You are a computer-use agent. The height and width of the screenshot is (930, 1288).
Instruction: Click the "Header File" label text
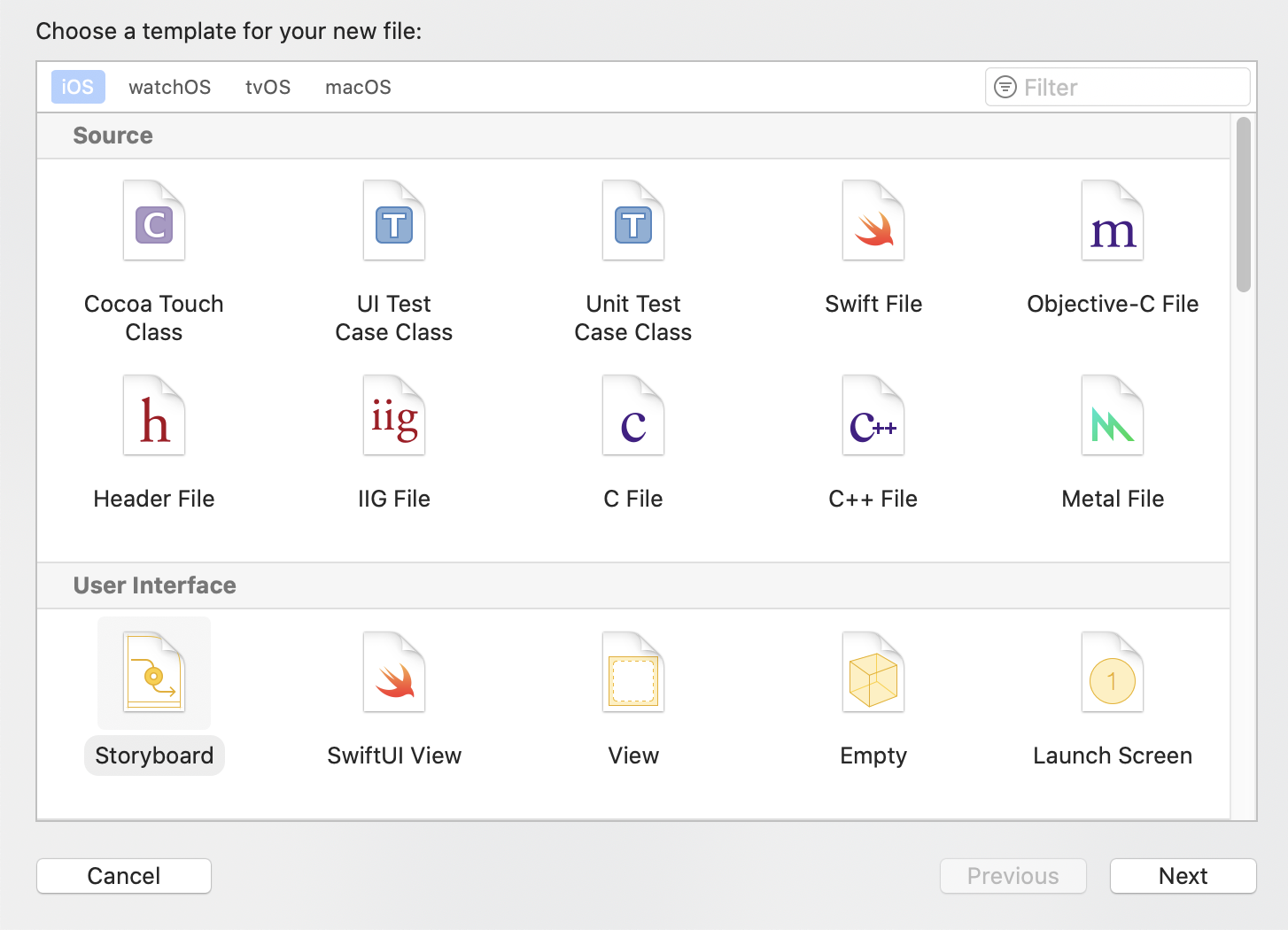pos(154,499)
